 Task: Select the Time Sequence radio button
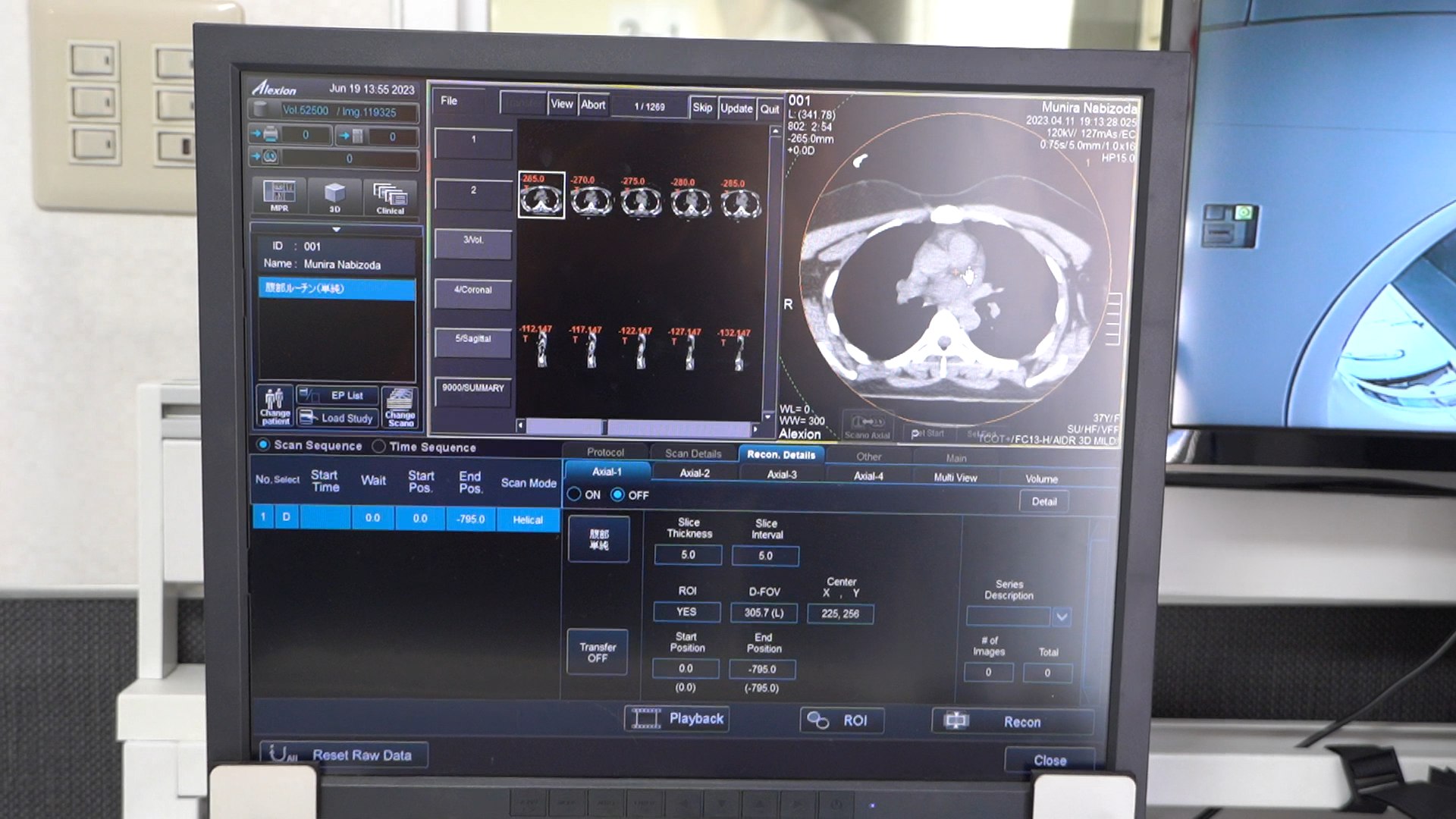(x=378, y=447)
